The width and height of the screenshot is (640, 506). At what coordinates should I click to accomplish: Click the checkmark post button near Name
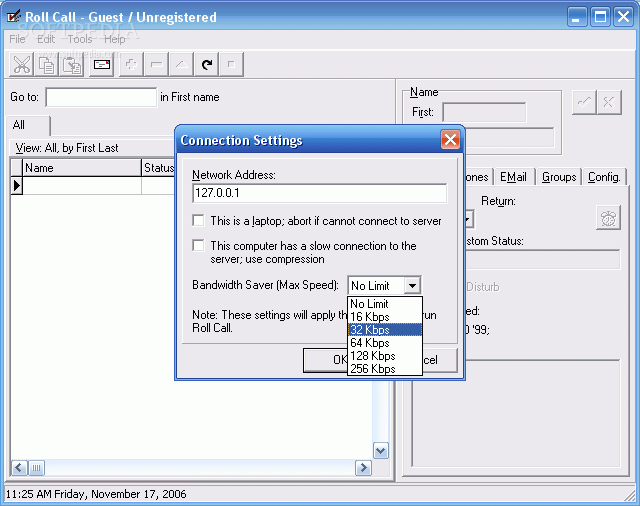coord(584,102)
